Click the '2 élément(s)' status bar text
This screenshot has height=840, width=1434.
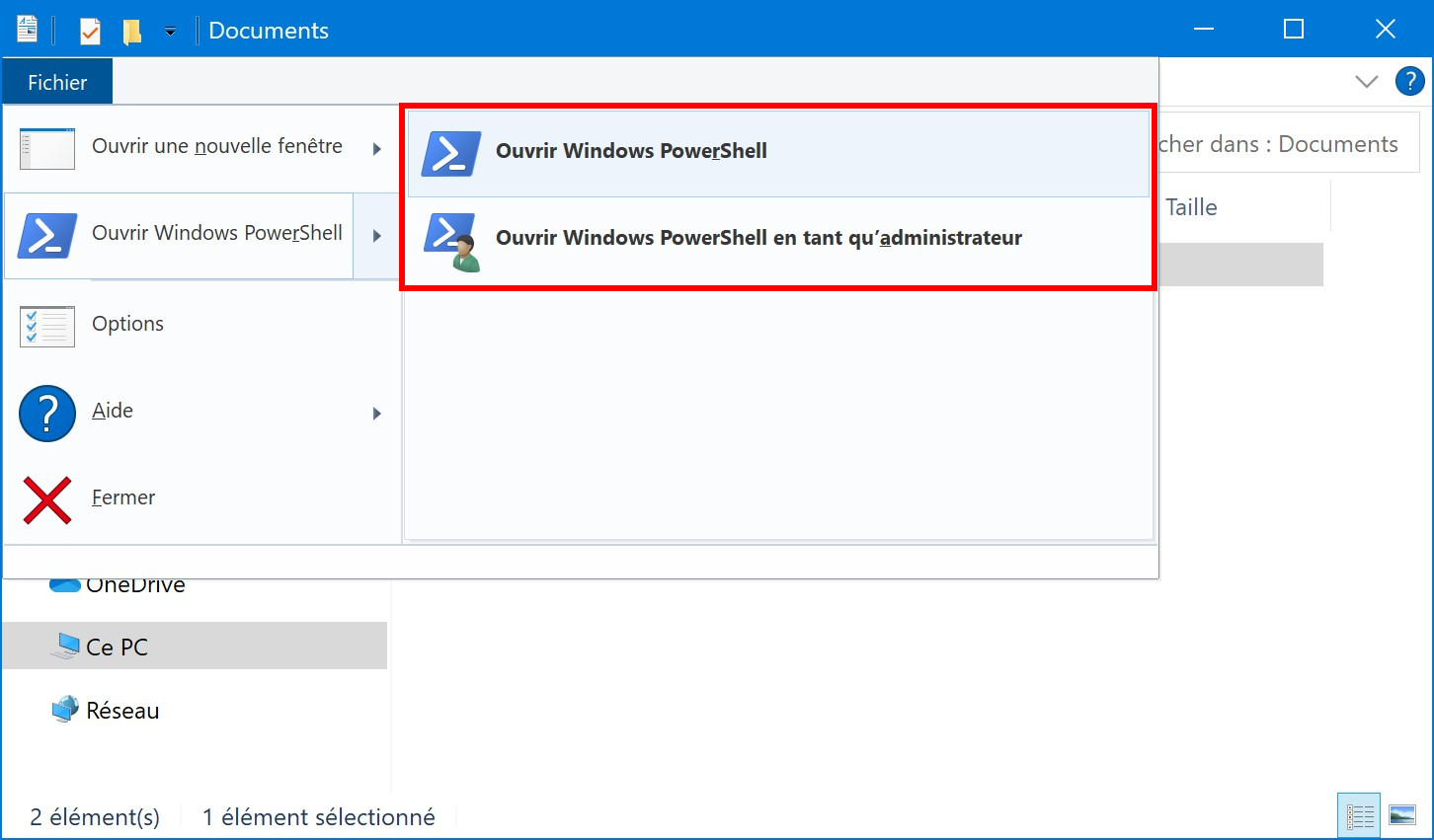tap(95, 817)
